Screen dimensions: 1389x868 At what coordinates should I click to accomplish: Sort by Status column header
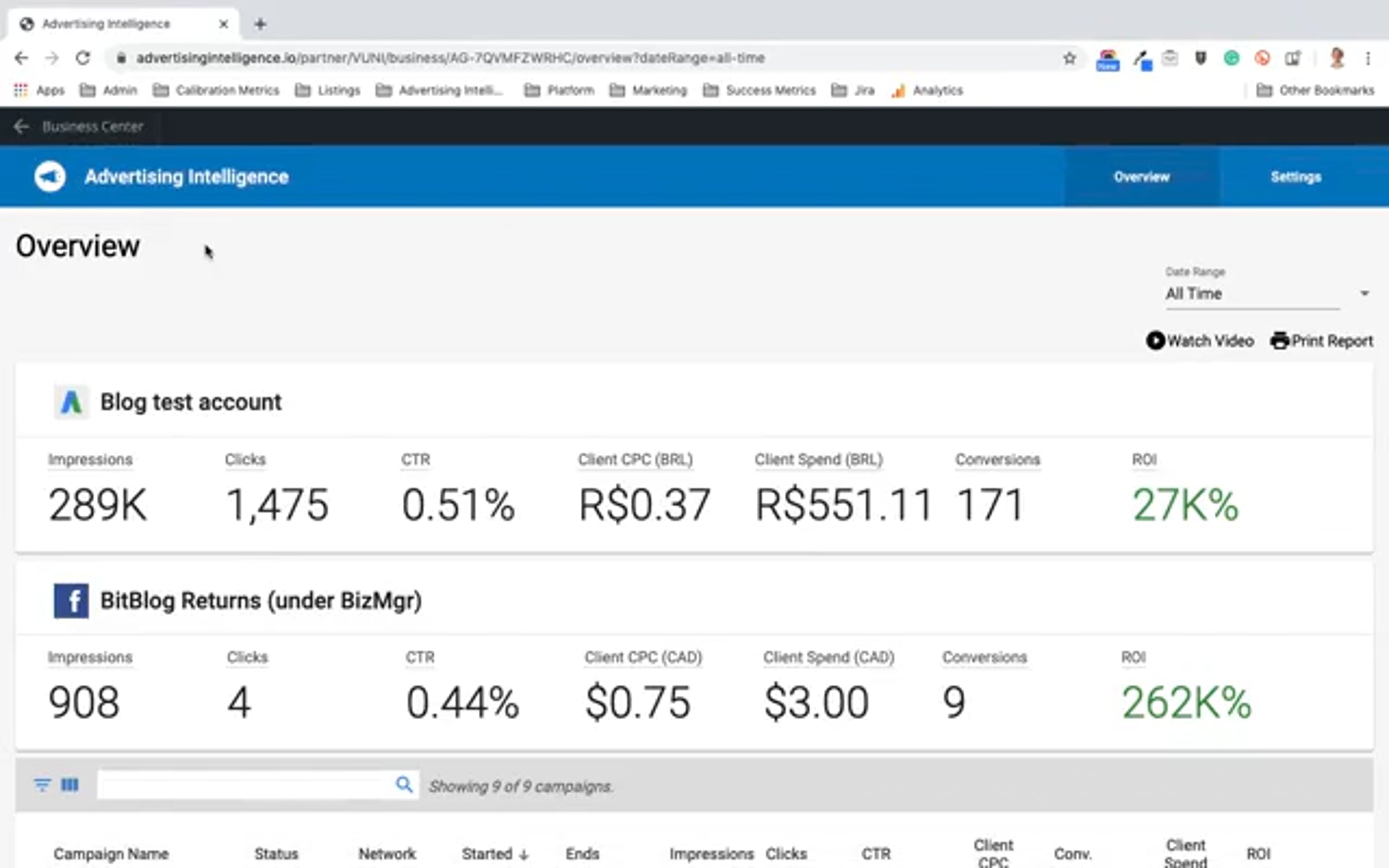tap(276, 854)
